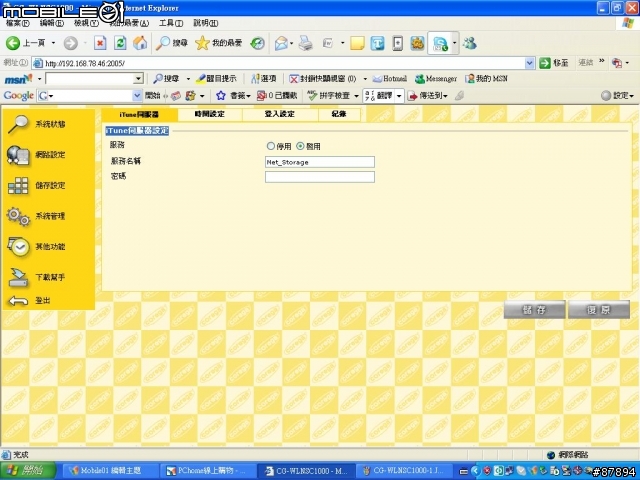The image size is (640, 480).
Task: Open the Windows Start button
Action: 28,470
